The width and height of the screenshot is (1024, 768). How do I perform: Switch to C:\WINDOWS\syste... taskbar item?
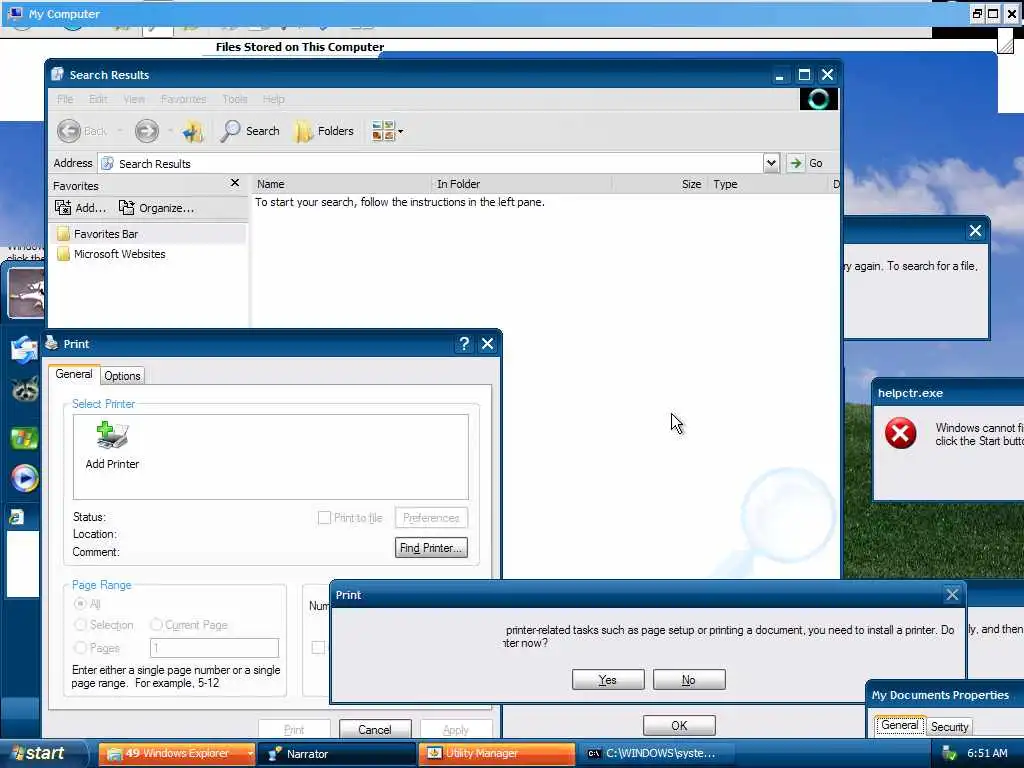tap(657, 754)
